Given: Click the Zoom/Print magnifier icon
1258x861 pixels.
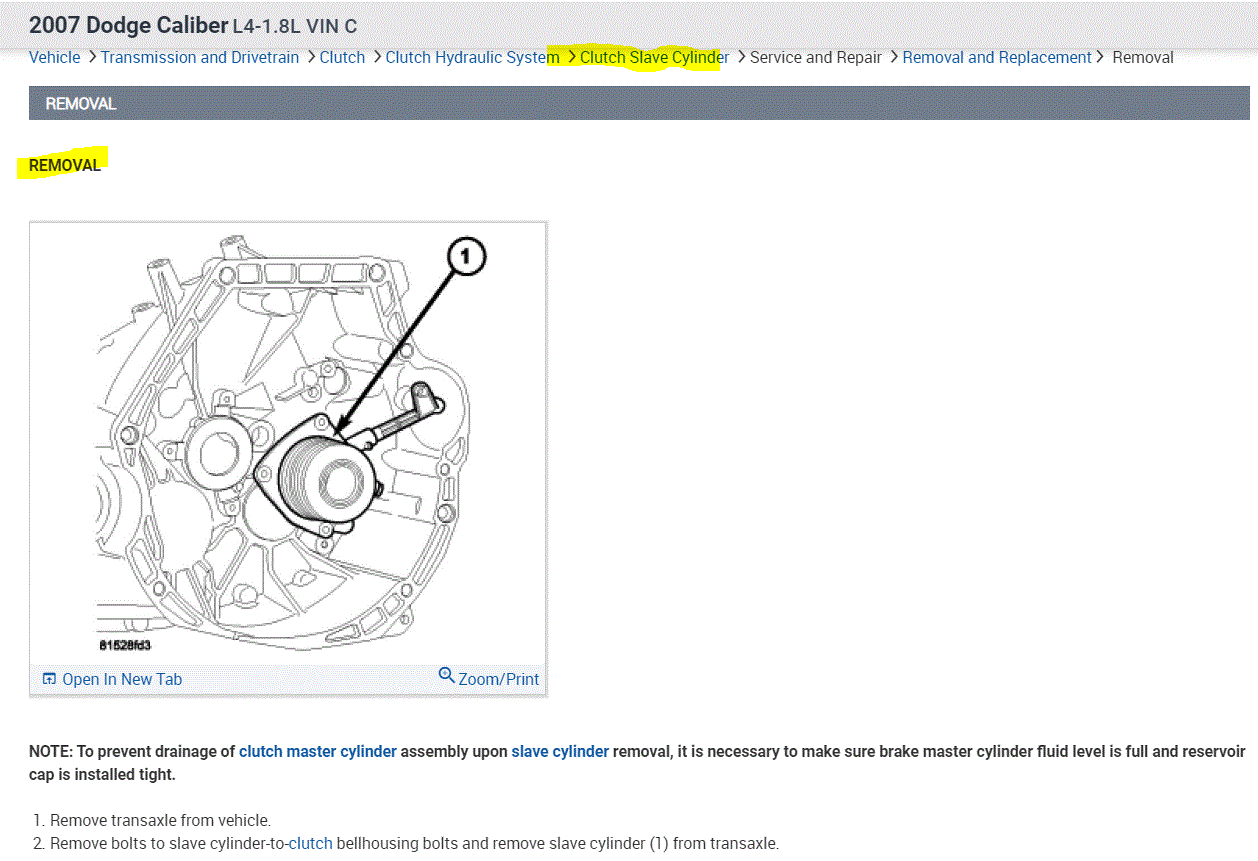Looking at the screenshot, I should coord(447,676).
